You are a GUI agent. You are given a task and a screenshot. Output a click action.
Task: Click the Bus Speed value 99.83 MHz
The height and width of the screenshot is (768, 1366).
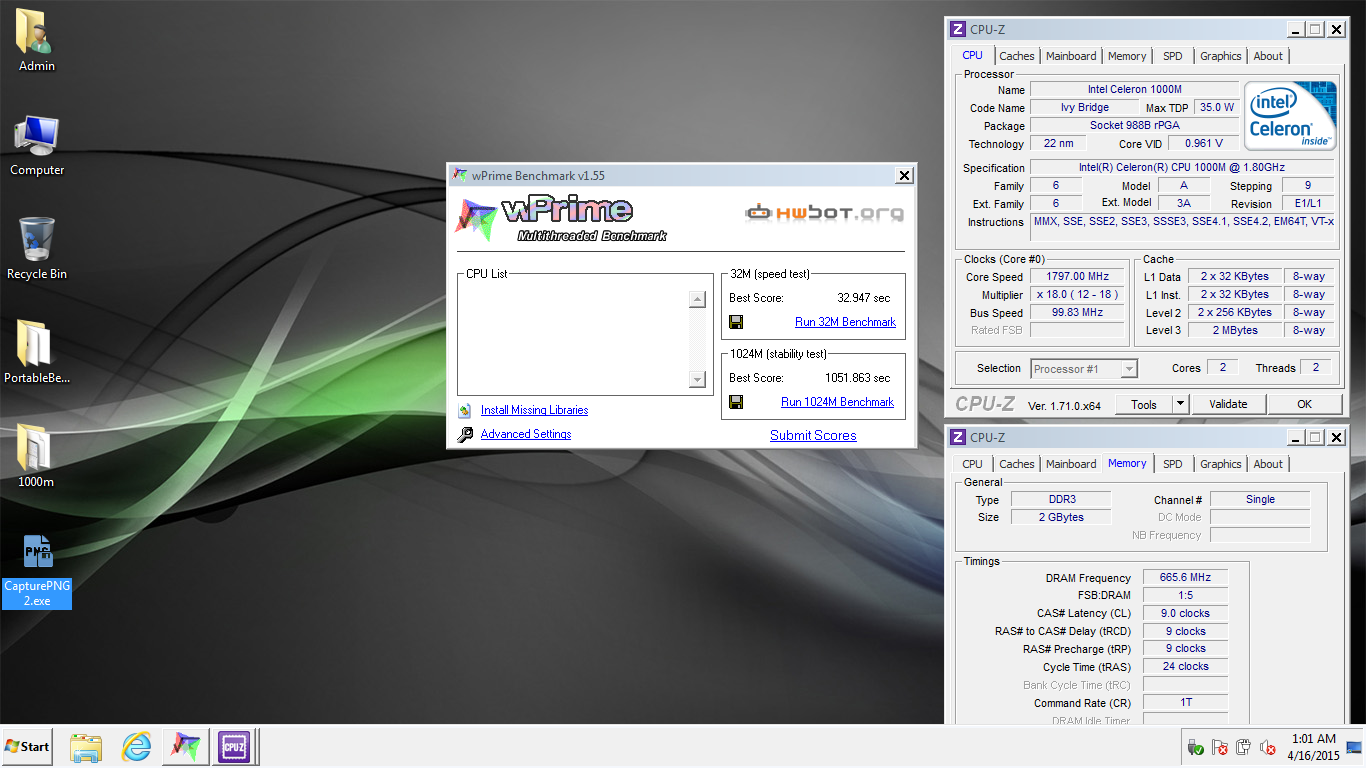coord(1079,313)
